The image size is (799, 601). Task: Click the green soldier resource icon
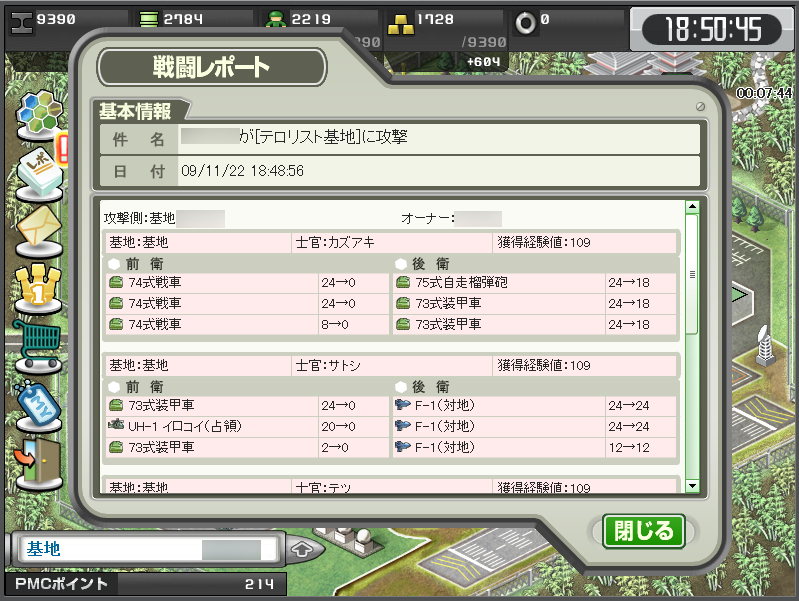click(276, 21)
